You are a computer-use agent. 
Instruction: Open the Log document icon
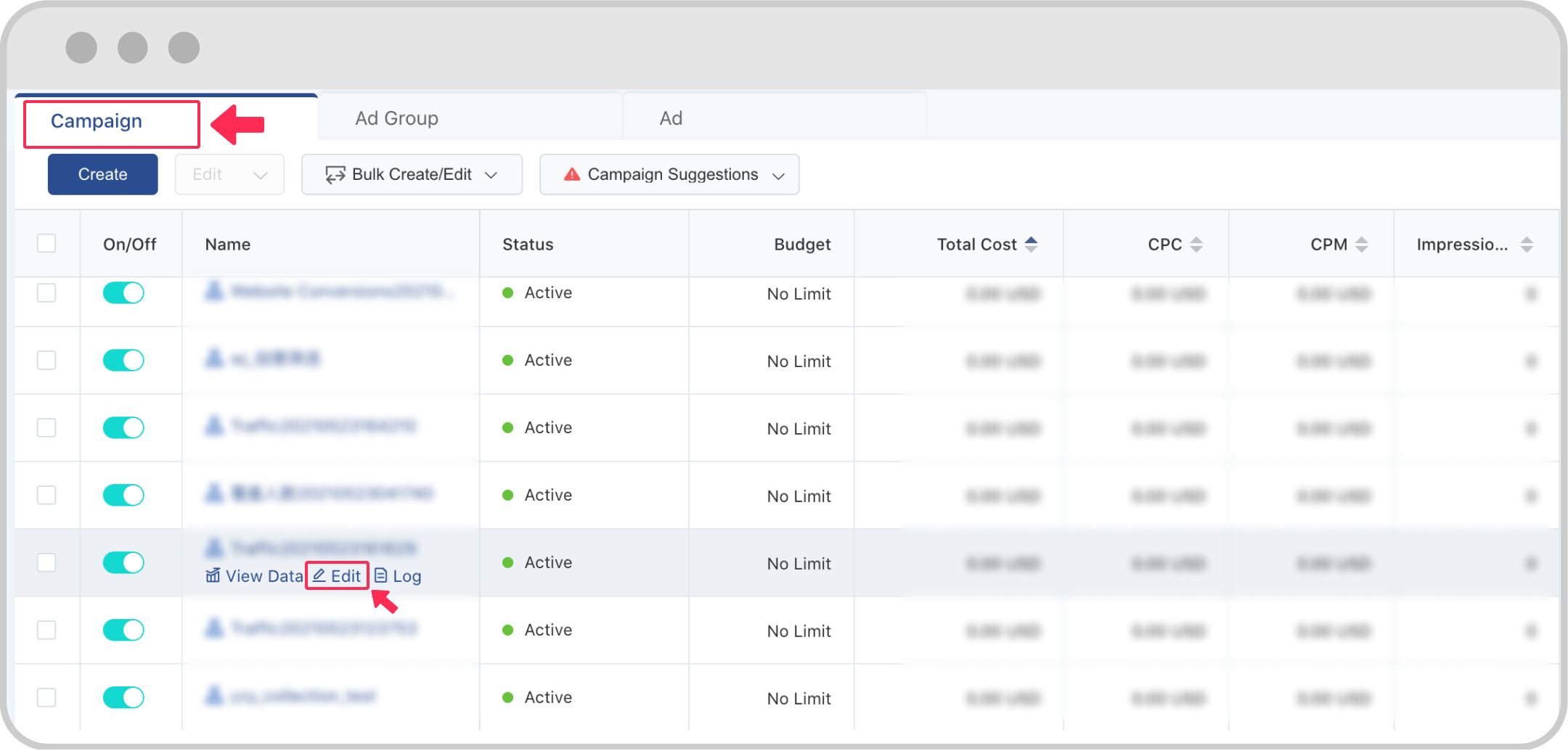point(381,576)
